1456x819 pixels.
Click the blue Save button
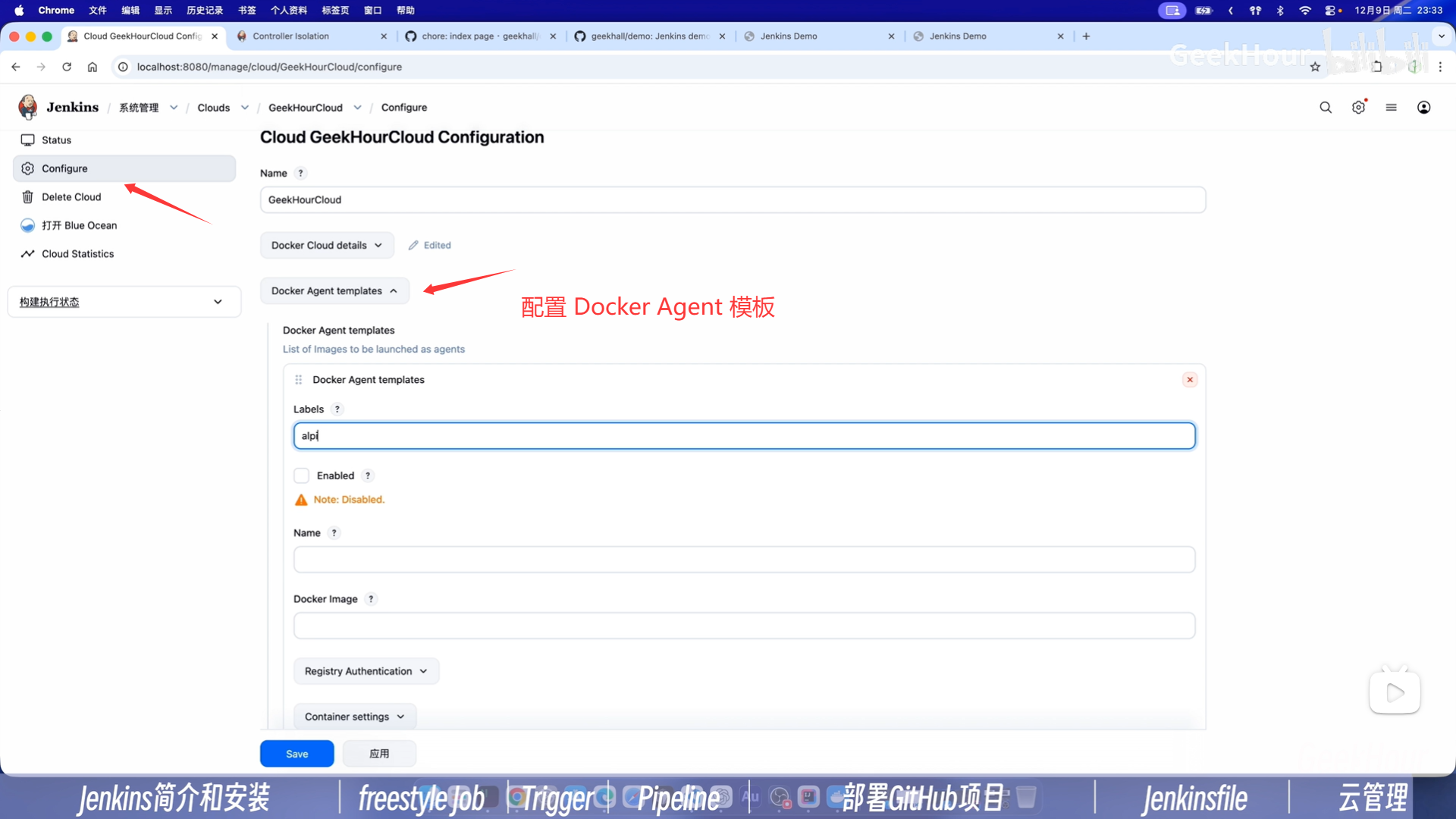pos(297,754)
